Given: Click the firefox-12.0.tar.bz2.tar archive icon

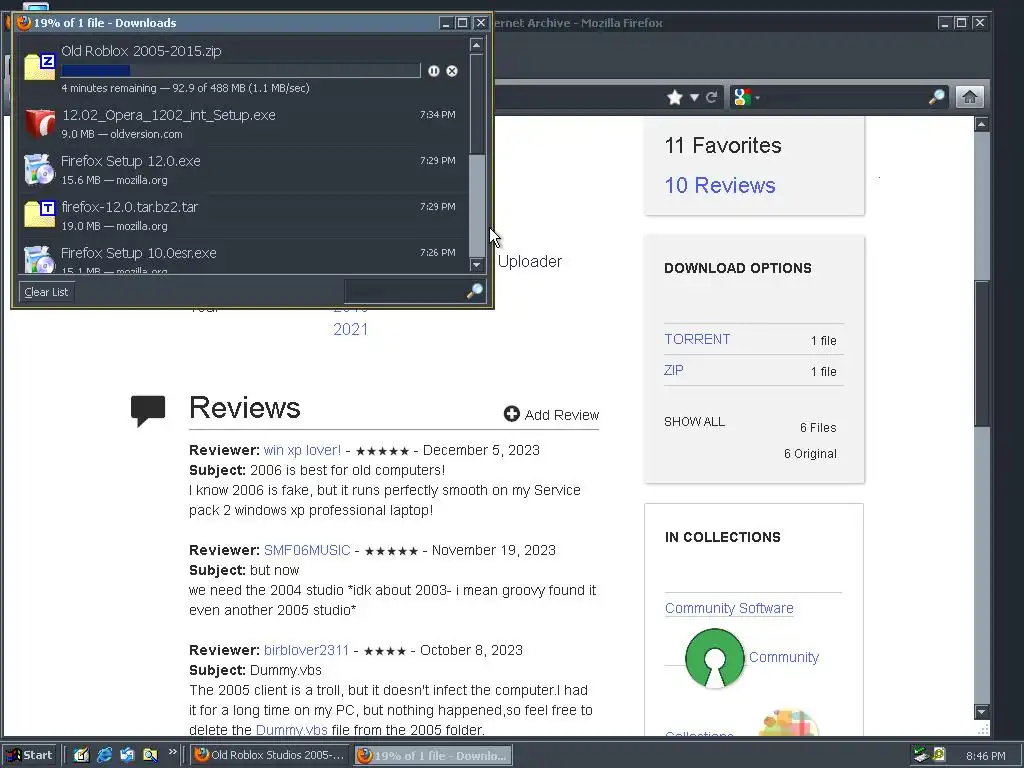Looking at the screenshot, I should tap(40, 215).
